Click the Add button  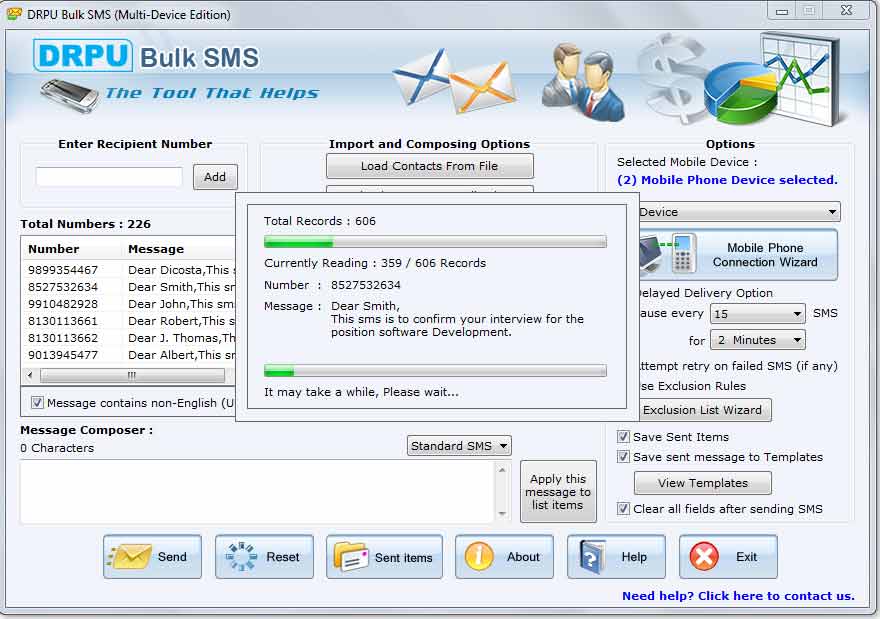point(215,177)
